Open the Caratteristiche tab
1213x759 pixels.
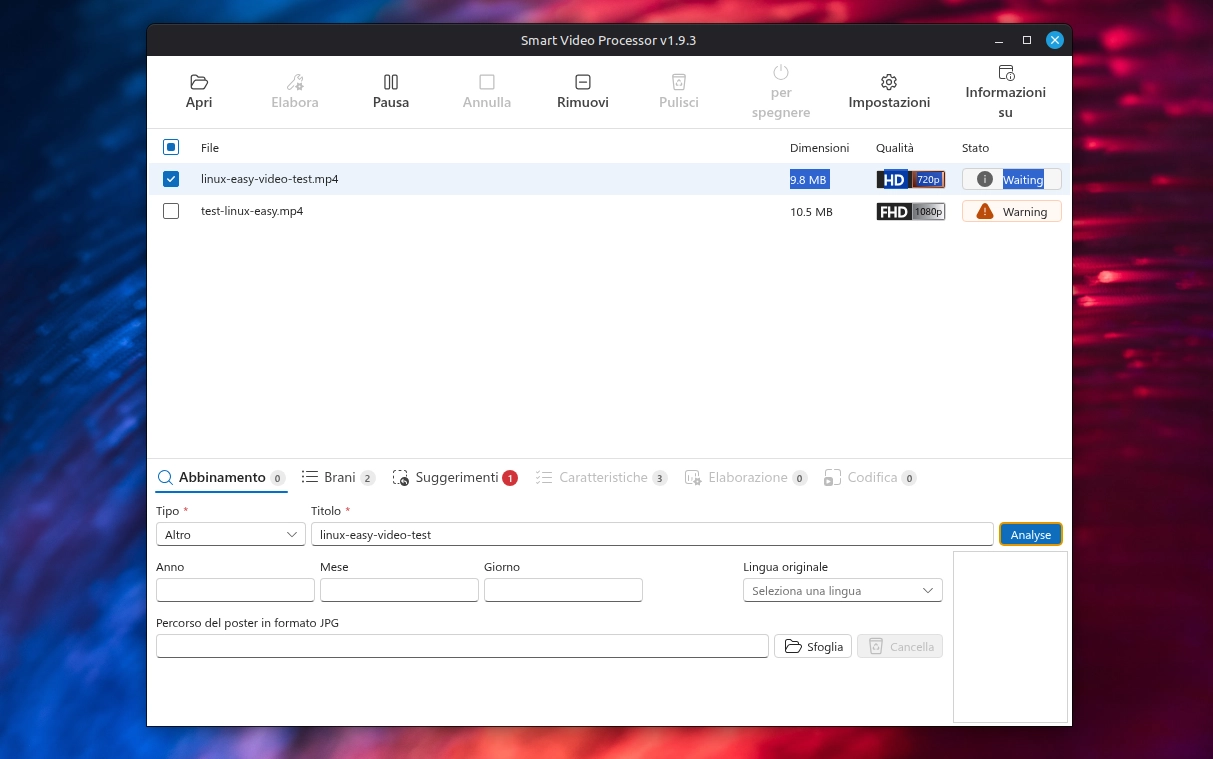coord(603,478)
